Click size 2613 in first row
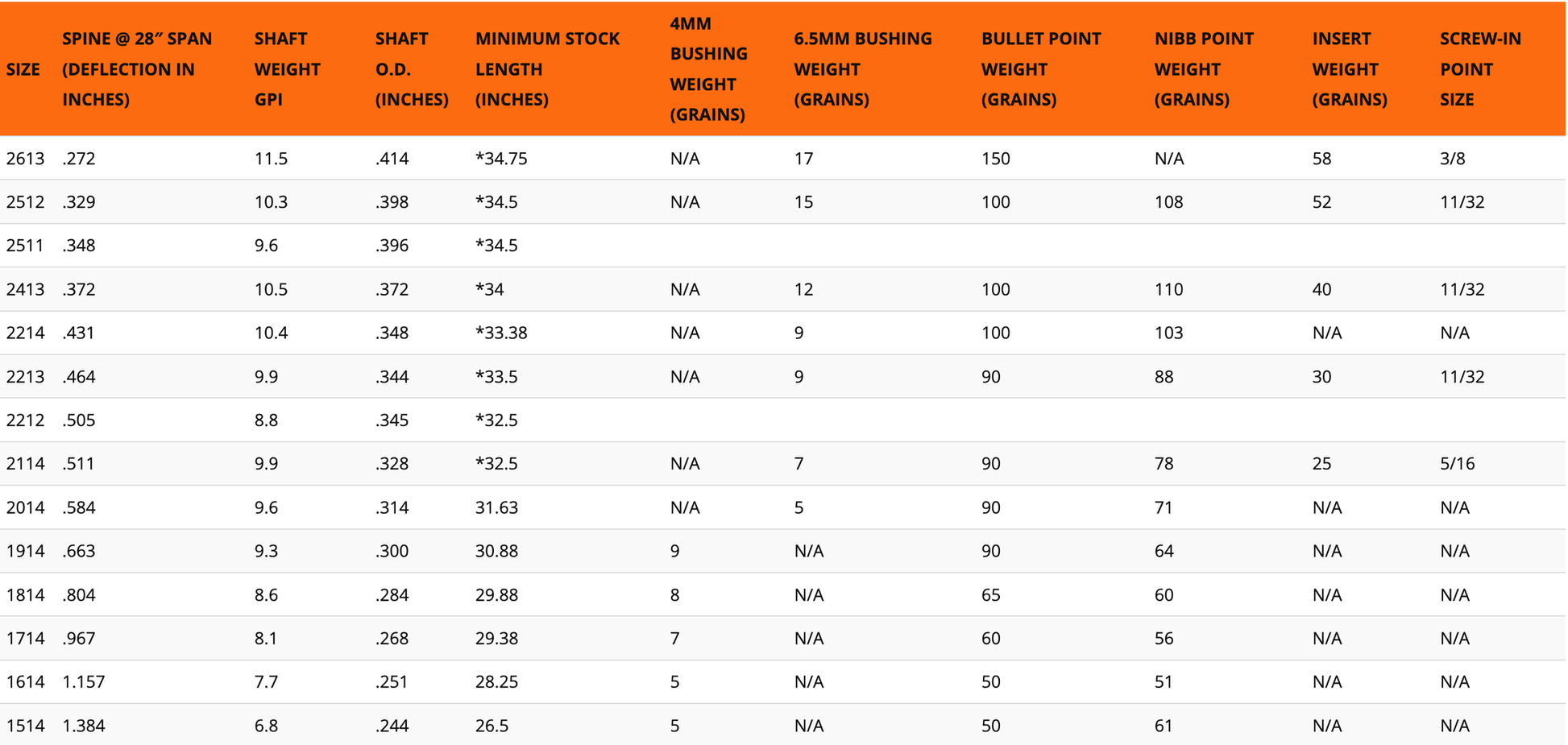 [25, 159]
